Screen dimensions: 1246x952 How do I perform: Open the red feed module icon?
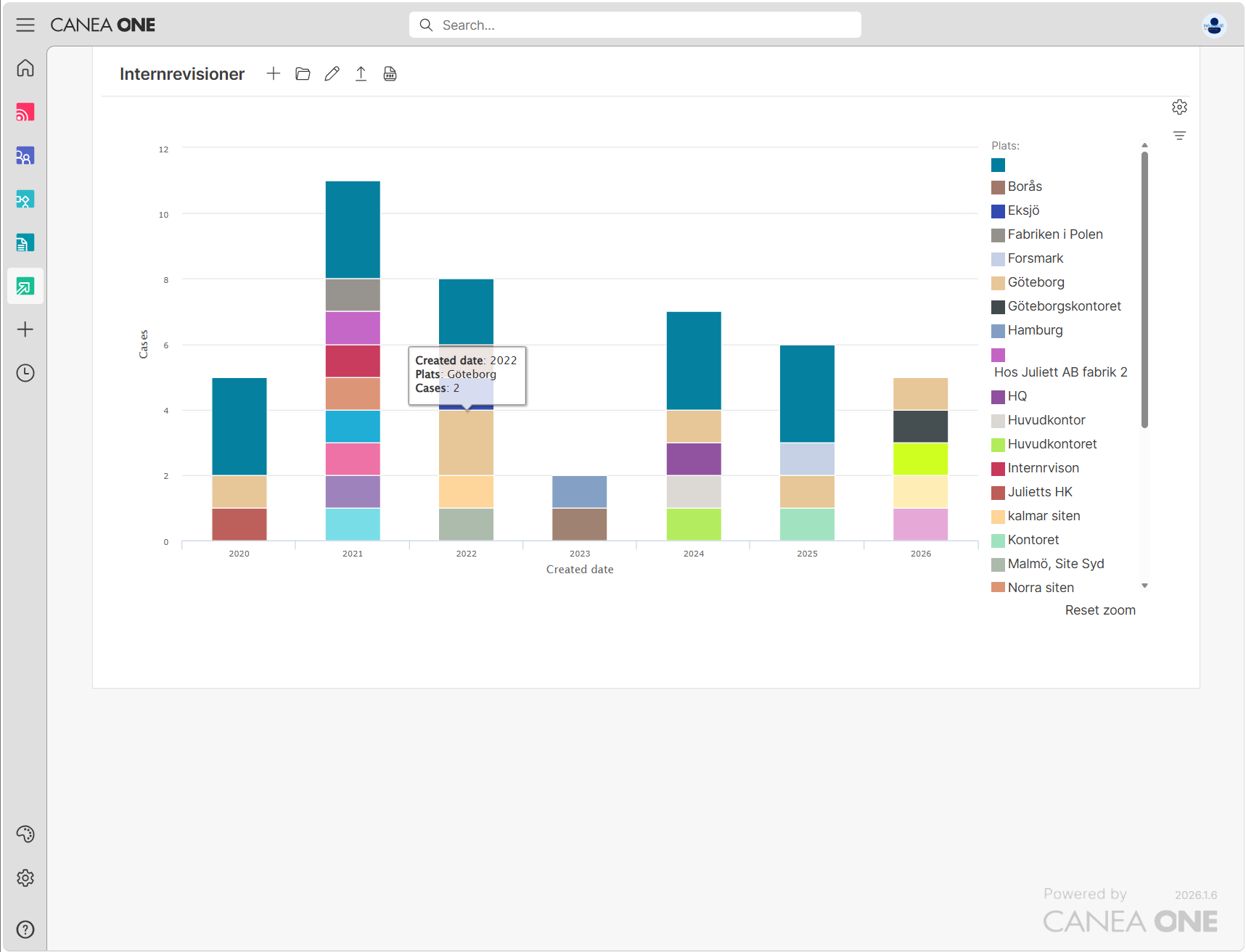click(25, 112)
